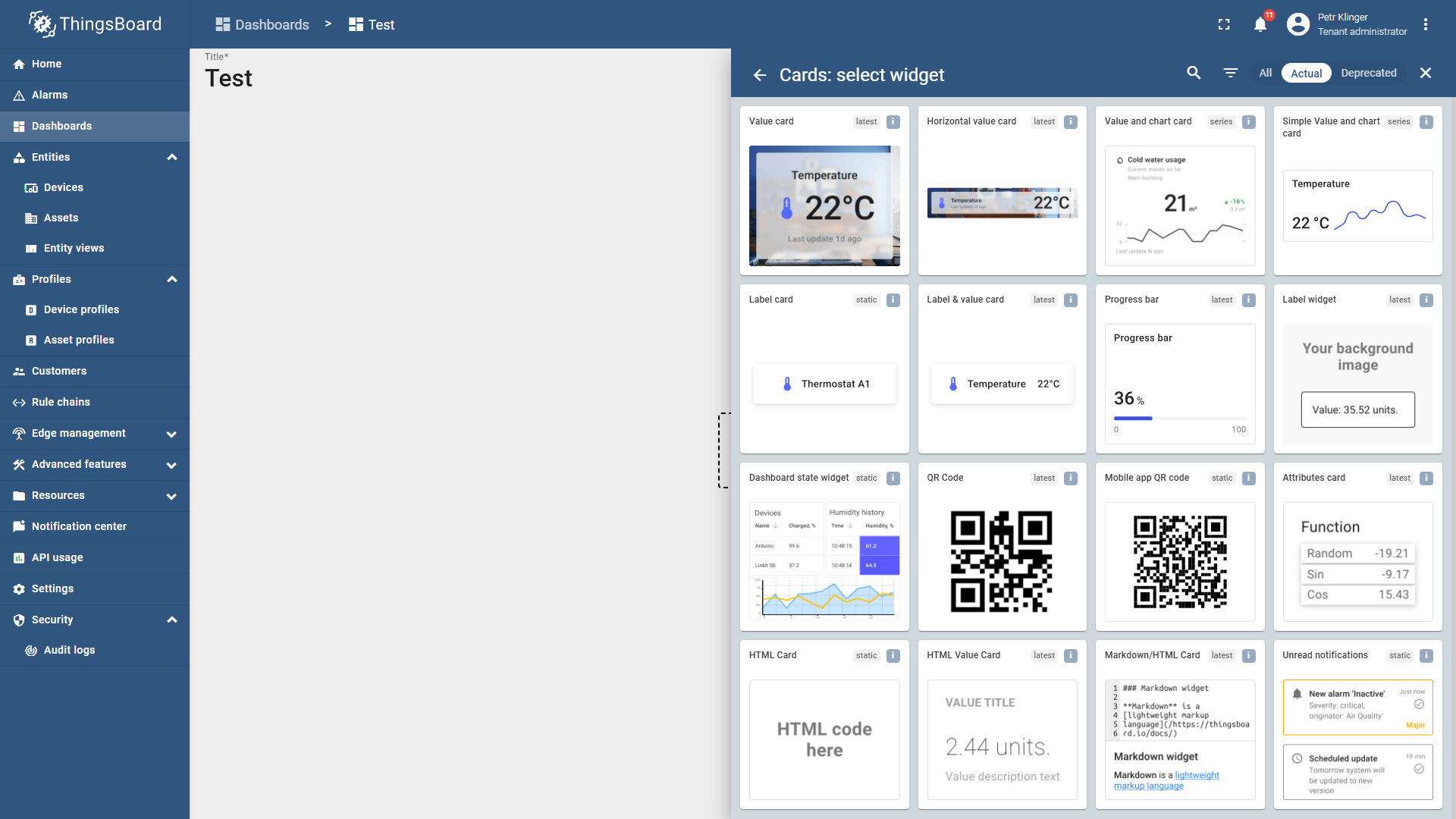Image resolution: width=1456 pixels, height=819 pixels.
Task: Open the Devices section in sidebar
Action: [64, 187]
